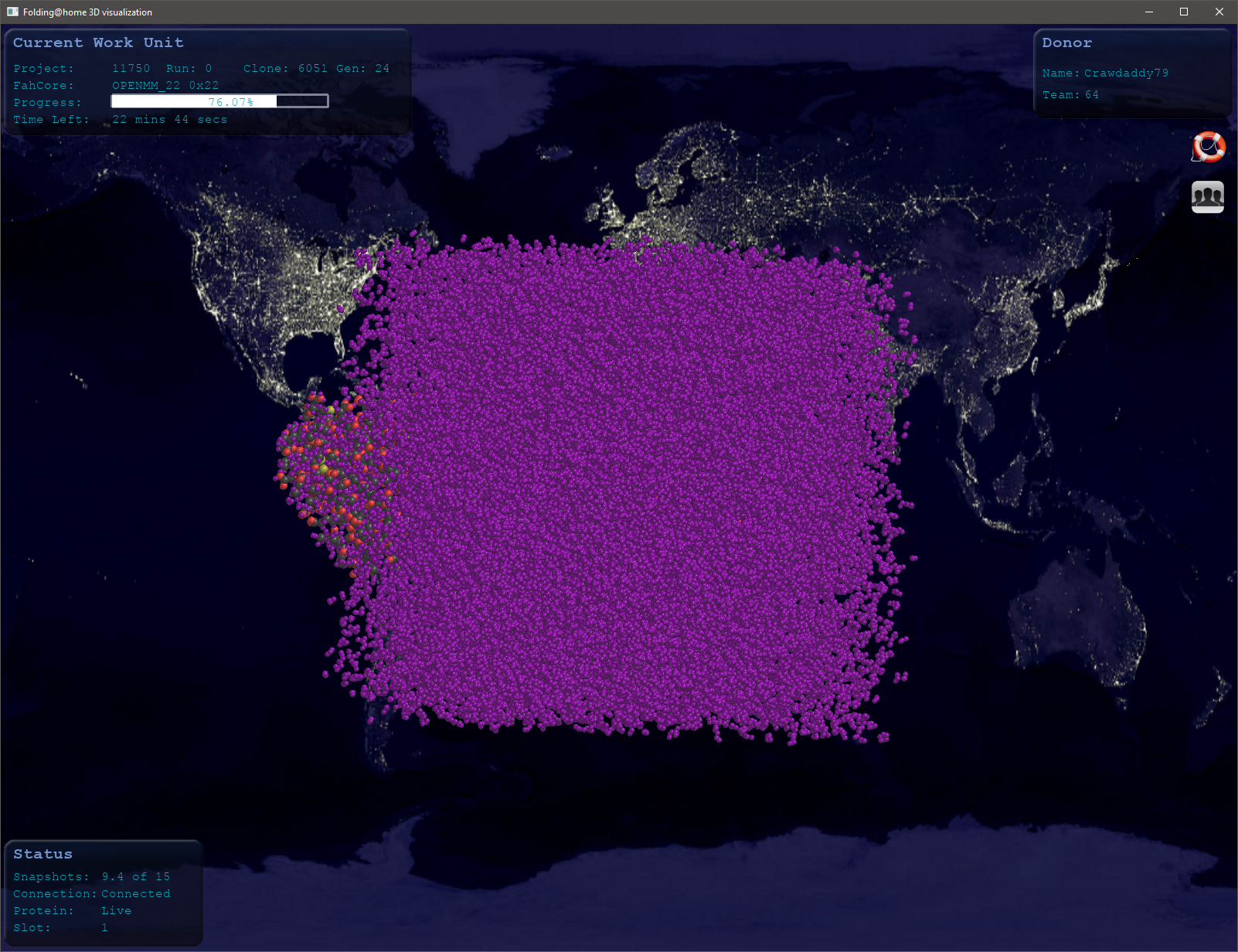Screen dimensions: 1238x952
Task: Click the Folding@home 3D visualization title text
Action: (87, 12)
